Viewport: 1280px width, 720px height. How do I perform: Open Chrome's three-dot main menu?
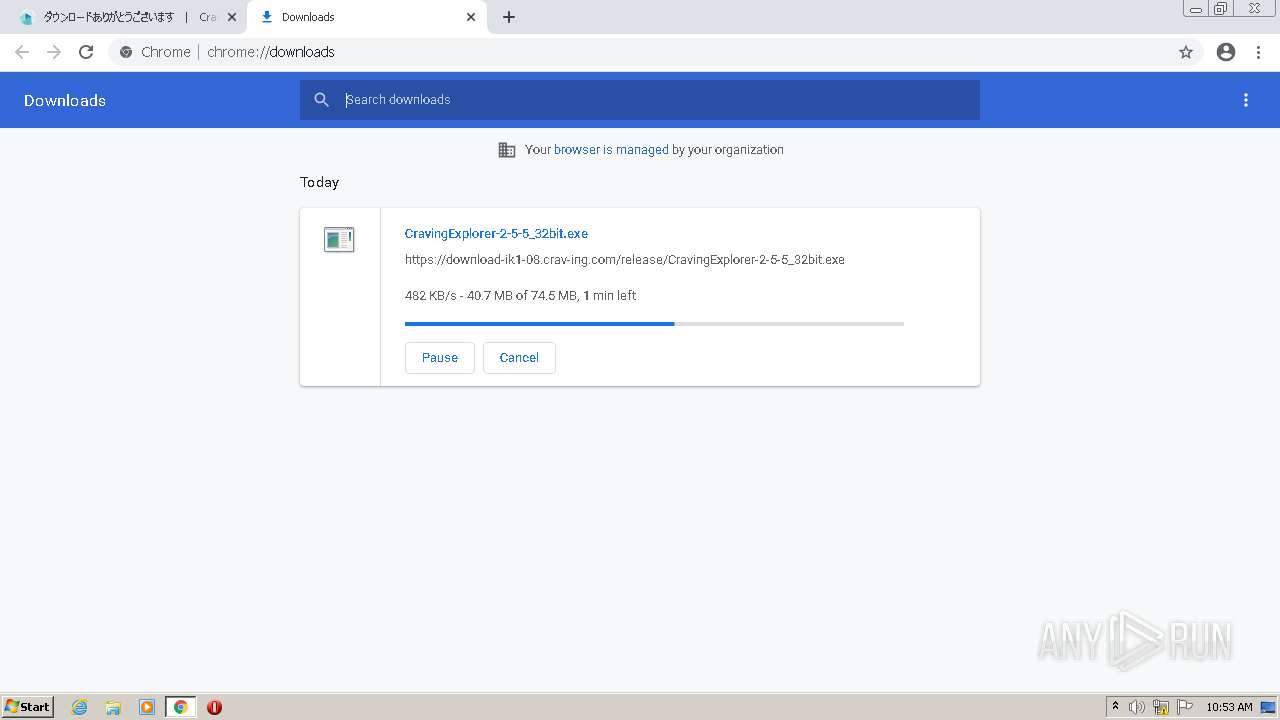pyautogui.click(x=1259, y=52)
